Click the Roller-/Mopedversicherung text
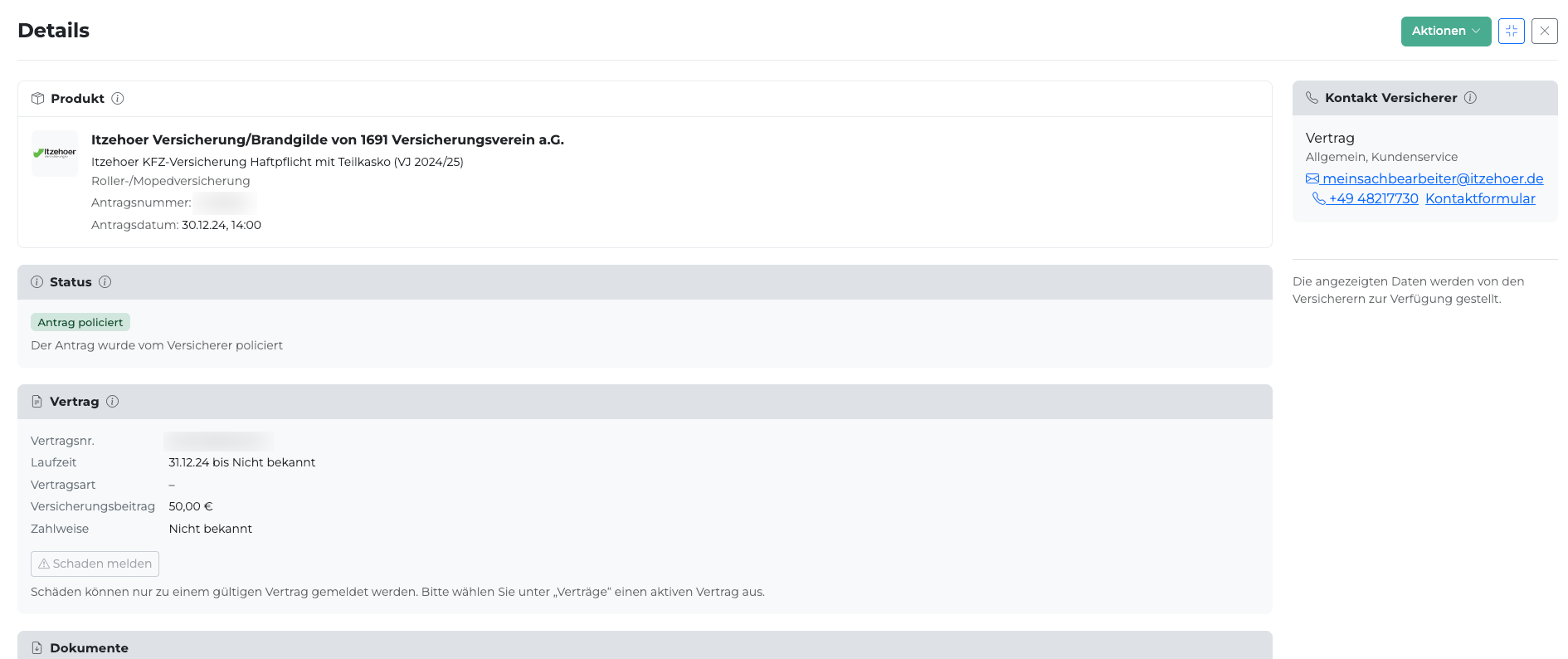This screenshot has width=1568, height=659. pos(171,181)
